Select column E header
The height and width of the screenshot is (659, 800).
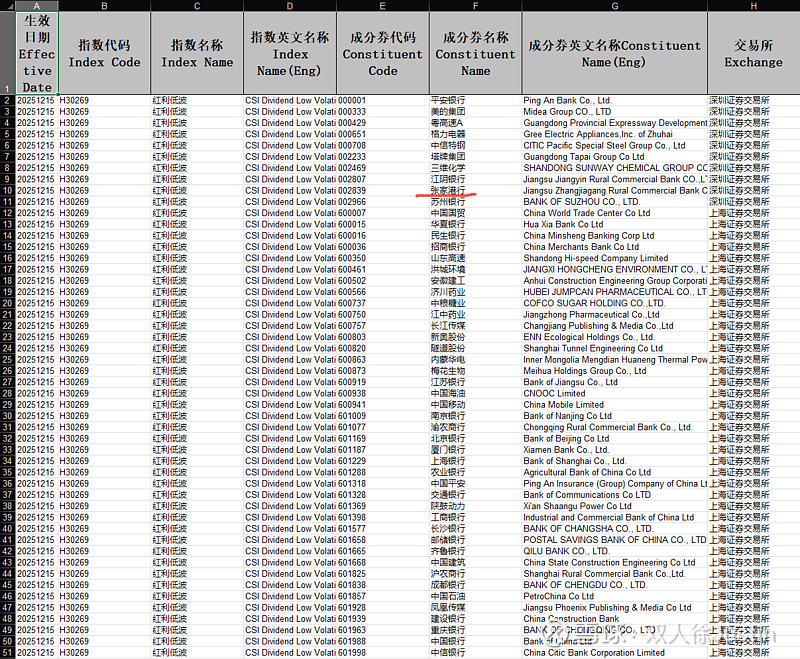pyautogui.click(x=383, y=6)
